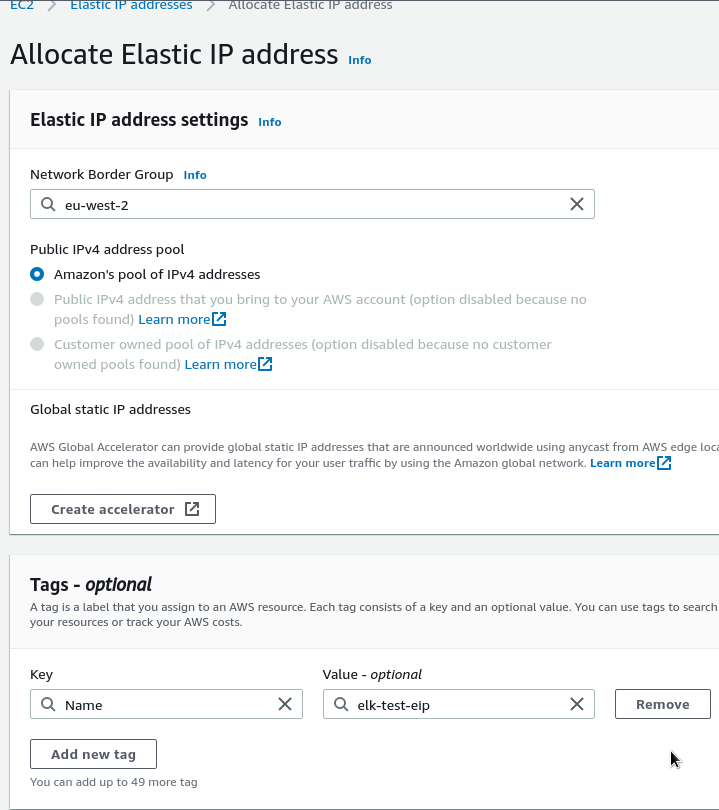
Task: Clear the Name tag key field
Action: pos(285,704)
